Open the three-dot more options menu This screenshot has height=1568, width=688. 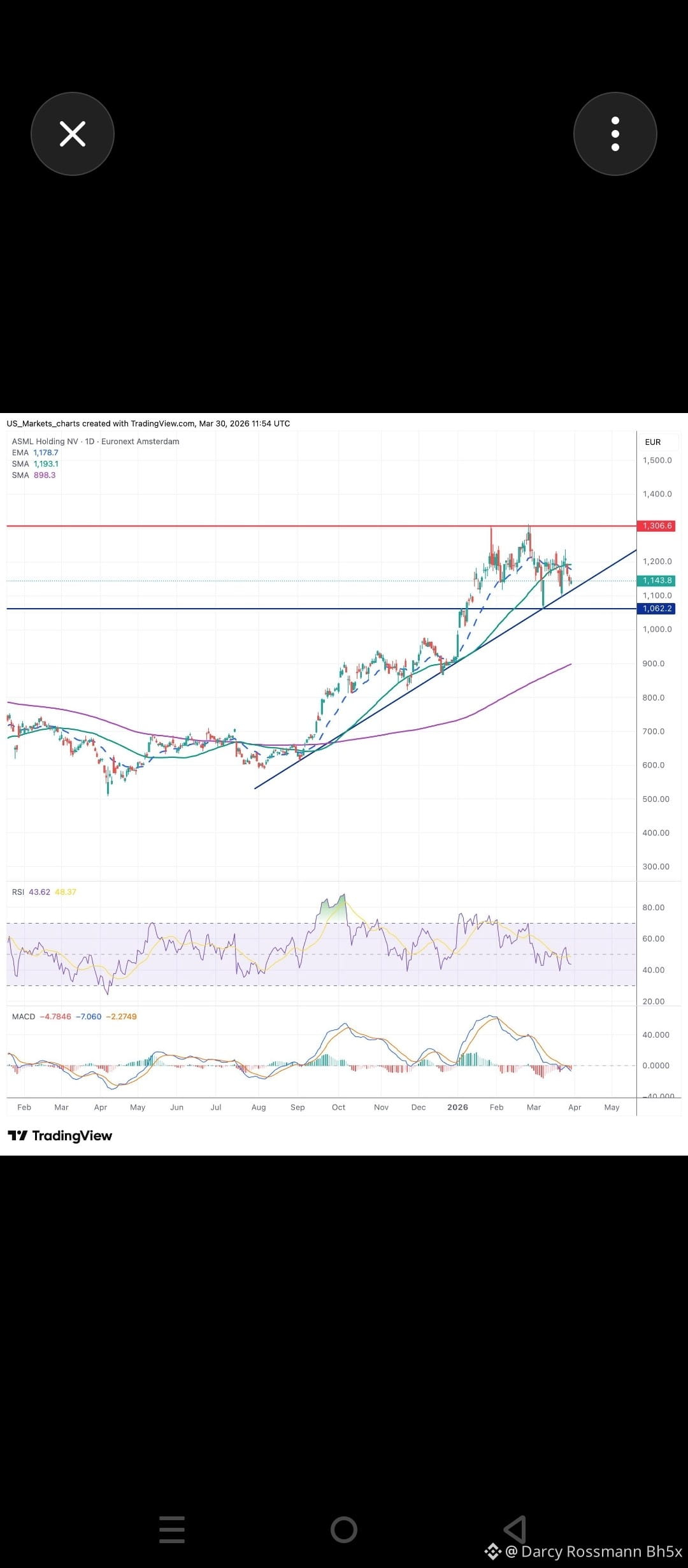(615, 134)
